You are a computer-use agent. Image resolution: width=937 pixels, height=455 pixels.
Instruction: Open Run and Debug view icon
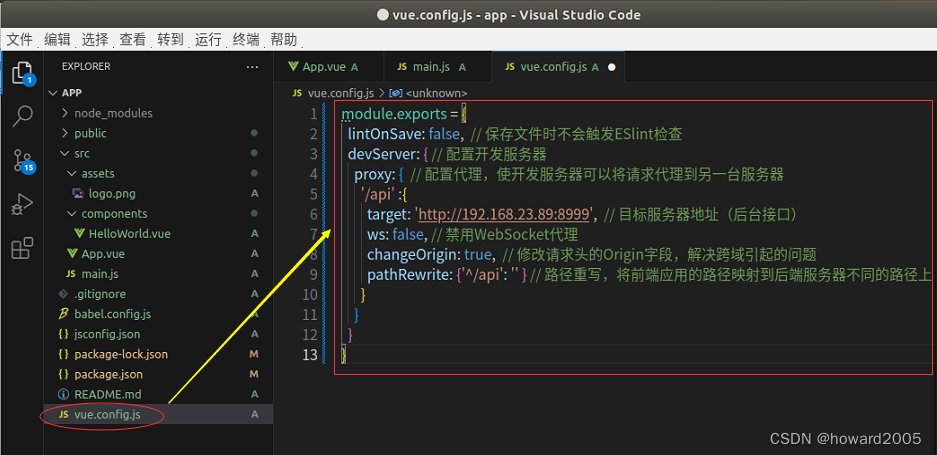(22, 204)
